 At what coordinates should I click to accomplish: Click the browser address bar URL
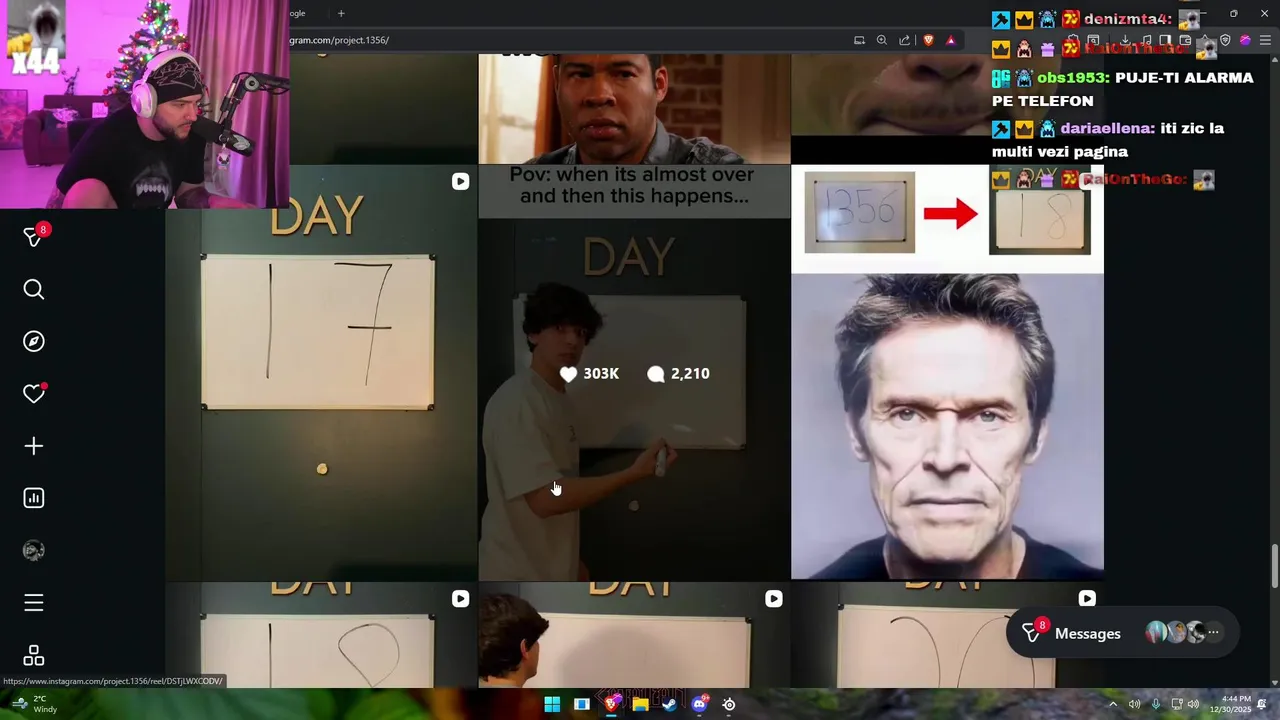click(x=340, y=40)
